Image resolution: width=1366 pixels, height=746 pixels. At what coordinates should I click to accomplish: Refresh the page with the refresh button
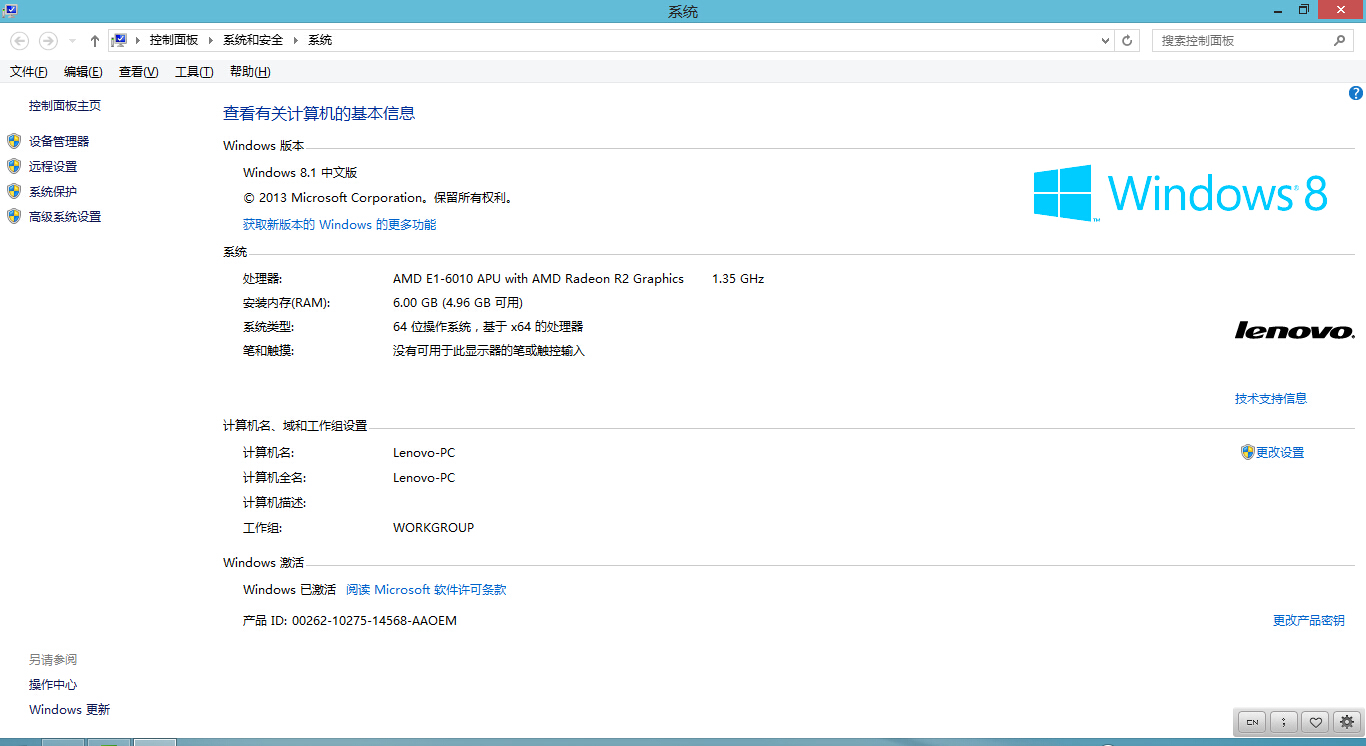pyautogui.click(x=1128, y=41)
